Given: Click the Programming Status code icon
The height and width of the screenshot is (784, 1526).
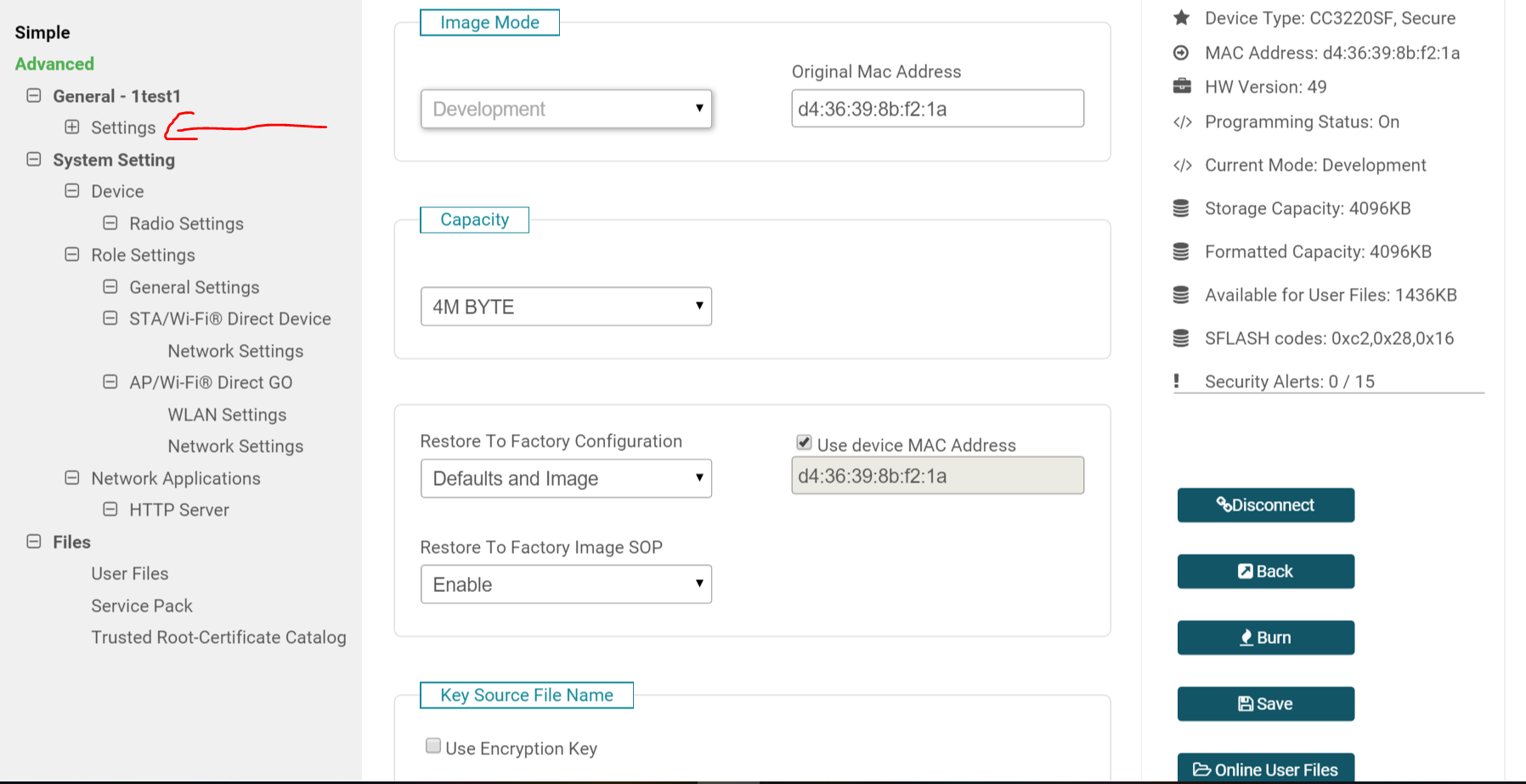Looking at the screenshot, I should (x=1182, y=122).
